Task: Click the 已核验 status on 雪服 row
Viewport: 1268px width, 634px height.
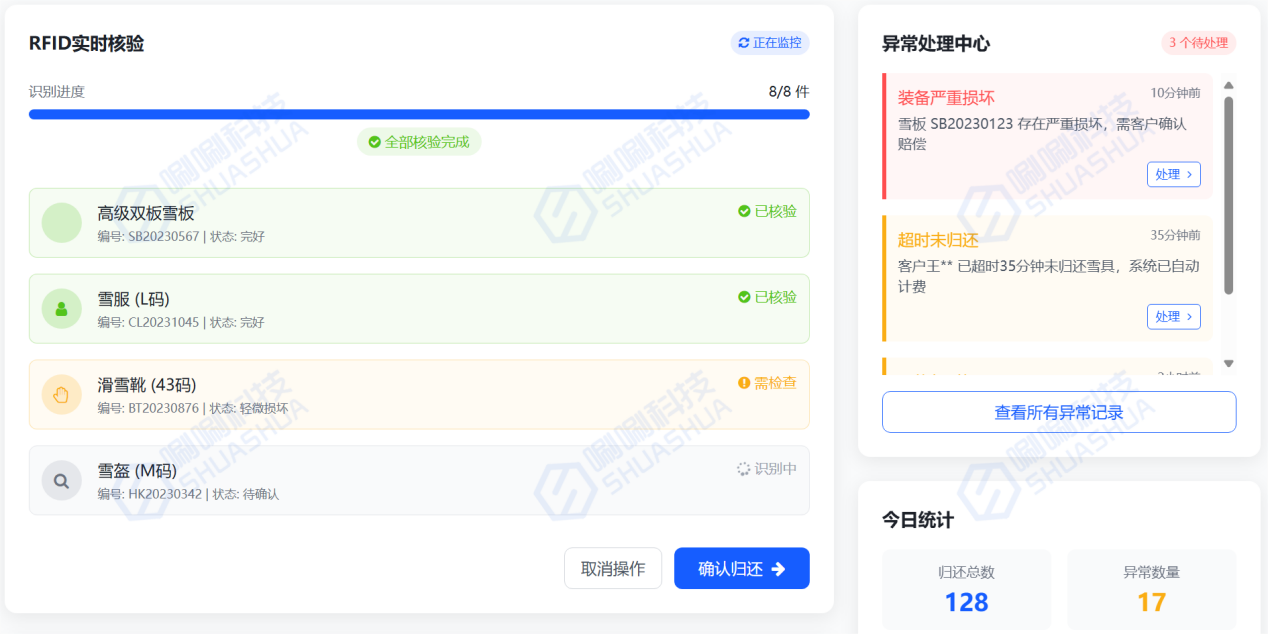Action: coord(767,297)
